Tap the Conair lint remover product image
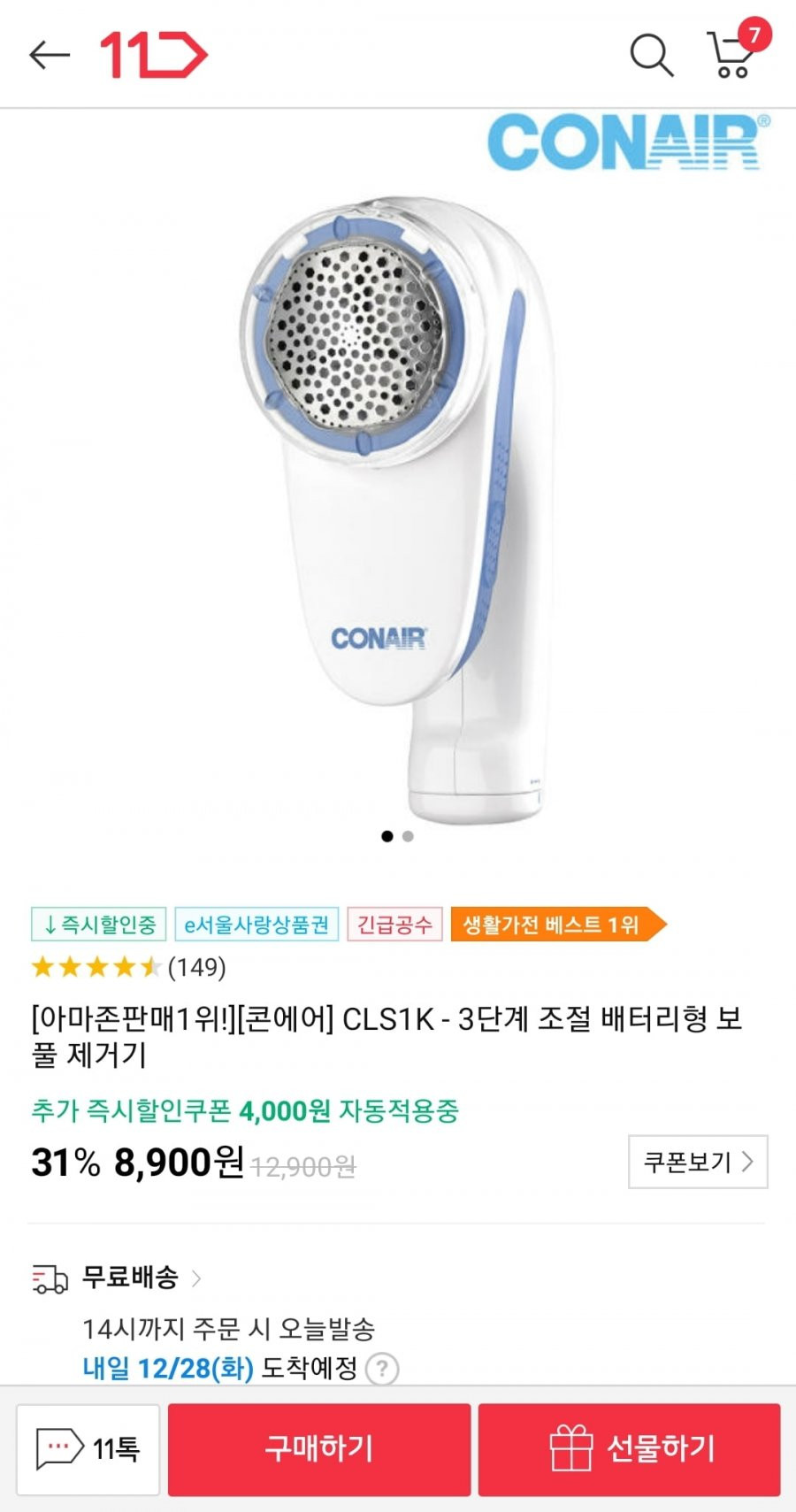This screenshot has width=796, height=1512. [x=398, y=509]
